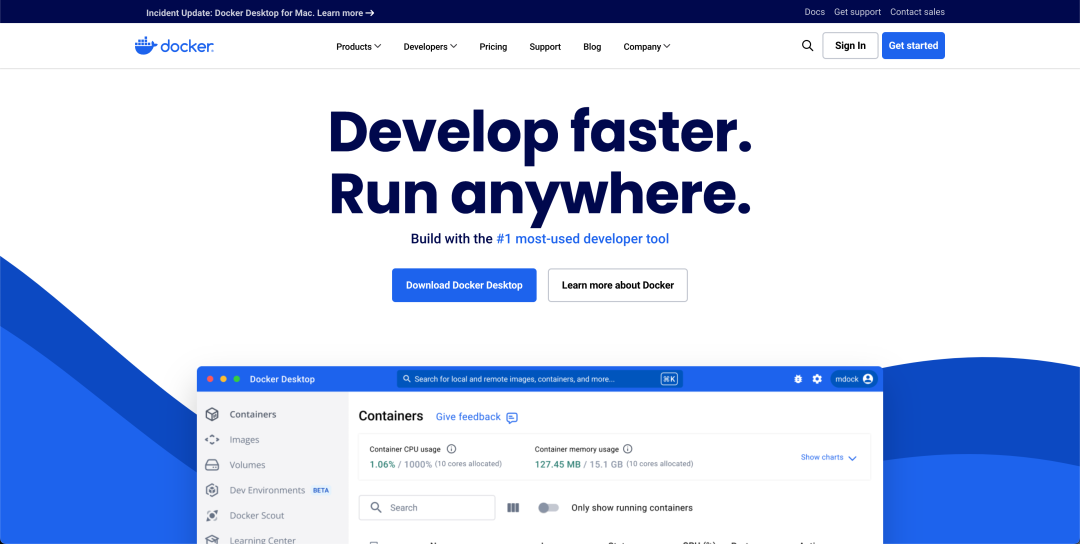Viewport: 1080px width, 544px height.
Task: Click the Get started button
Action: [913, 45]
